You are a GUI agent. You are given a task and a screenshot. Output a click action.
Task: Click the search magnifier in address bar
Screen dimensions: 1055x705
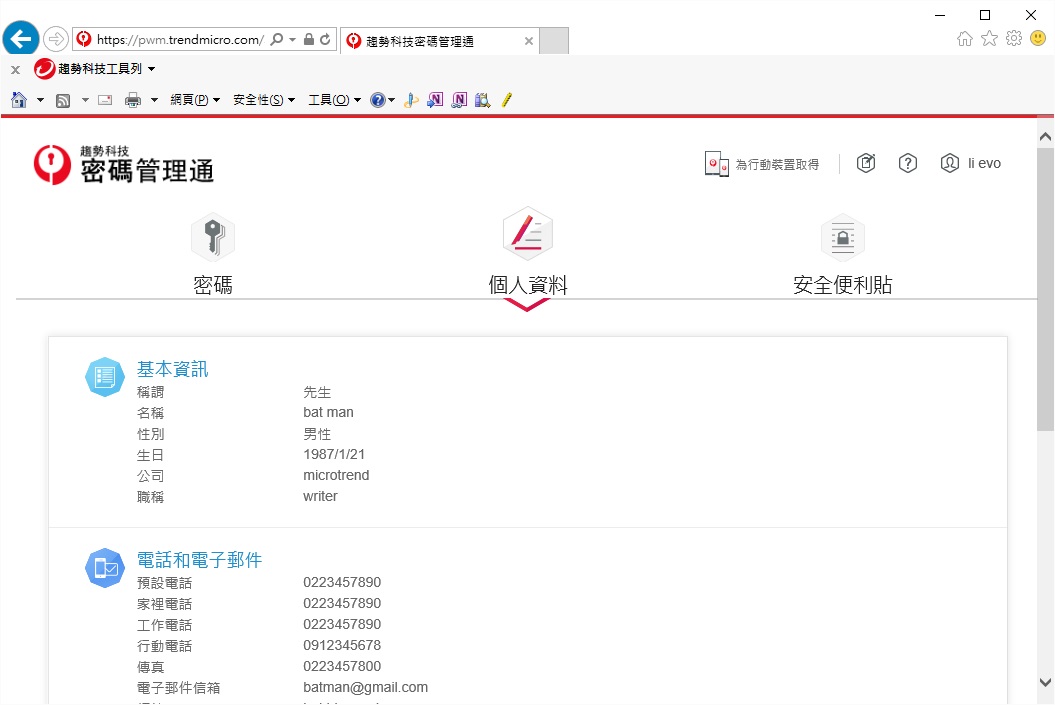pos(277,39)
